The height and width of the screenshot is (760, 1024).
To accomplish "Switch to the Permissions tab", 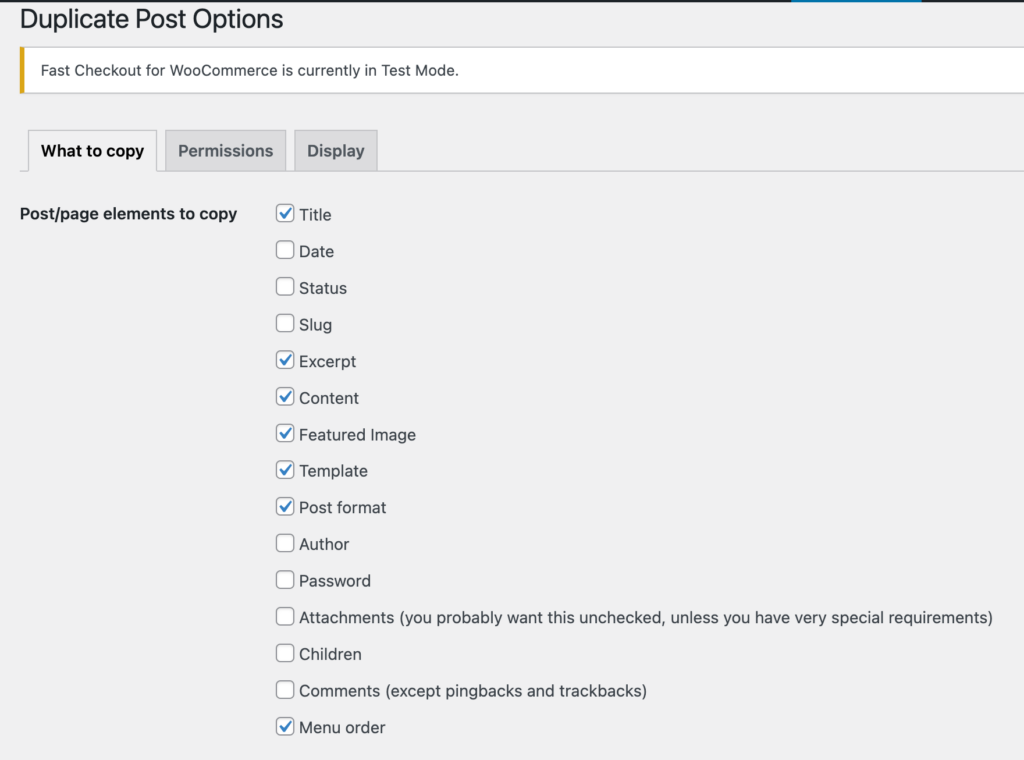I will (225, 150).
